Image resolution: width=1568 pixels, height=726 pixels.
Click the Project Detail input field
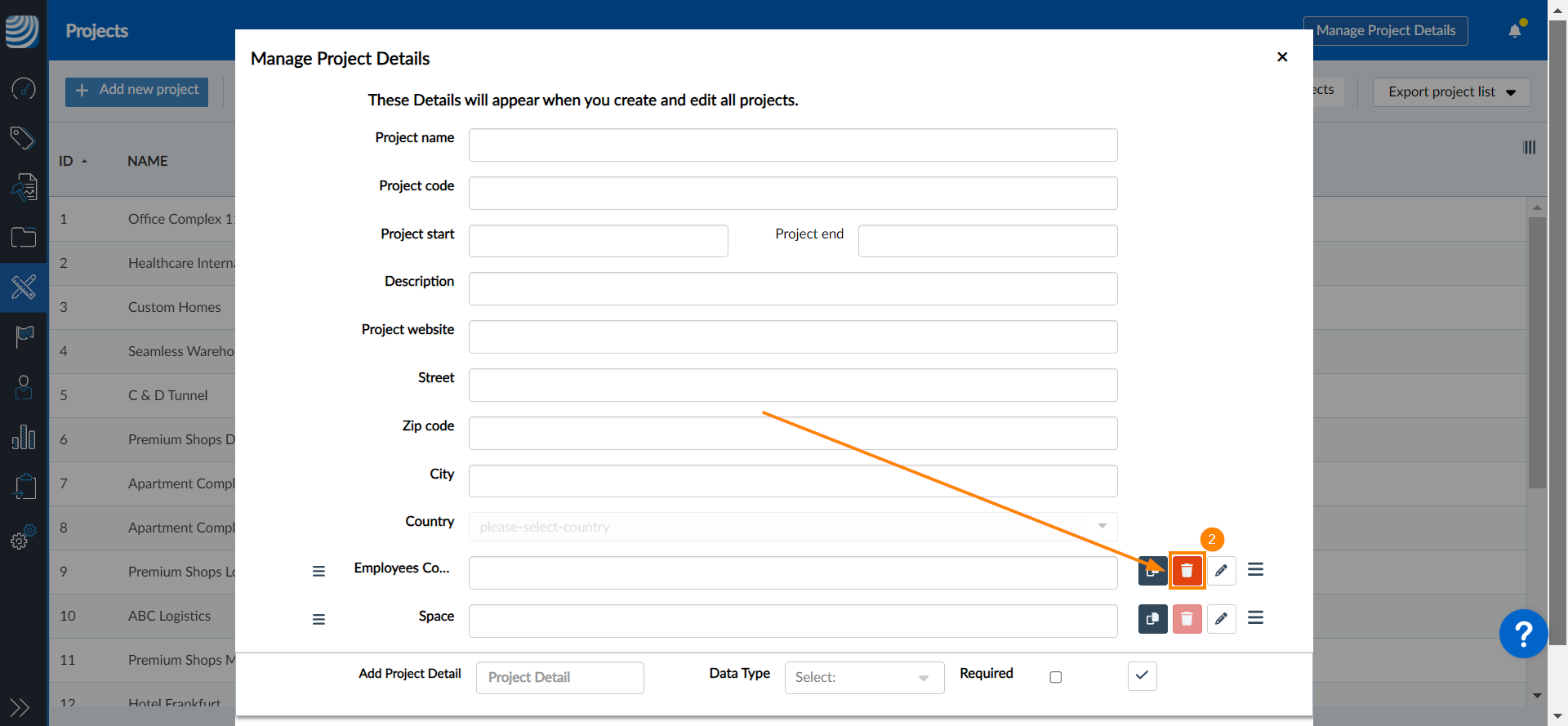coord(560,678)
